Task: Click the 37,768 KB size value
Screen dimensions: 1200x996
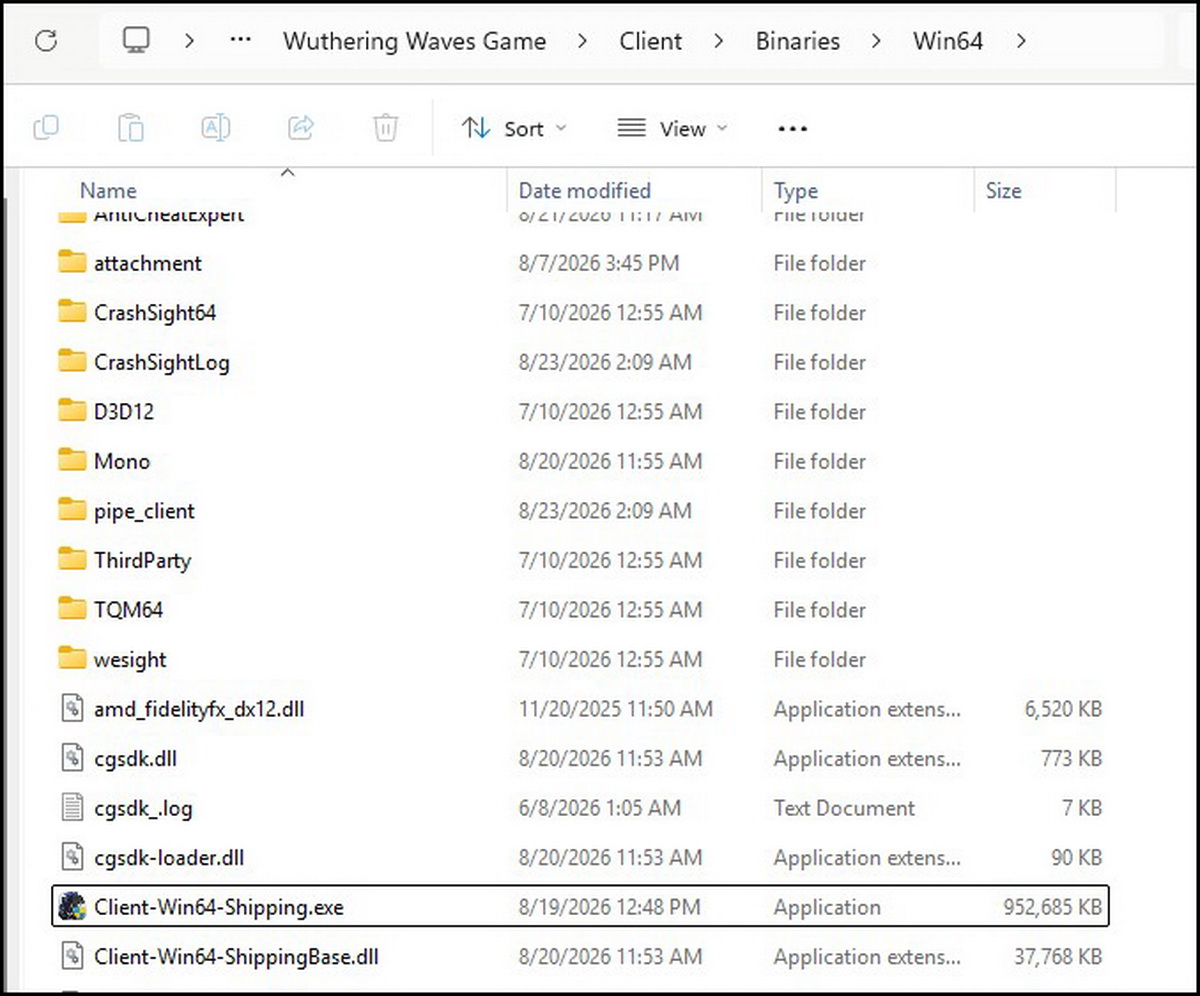Action: 1058,957
